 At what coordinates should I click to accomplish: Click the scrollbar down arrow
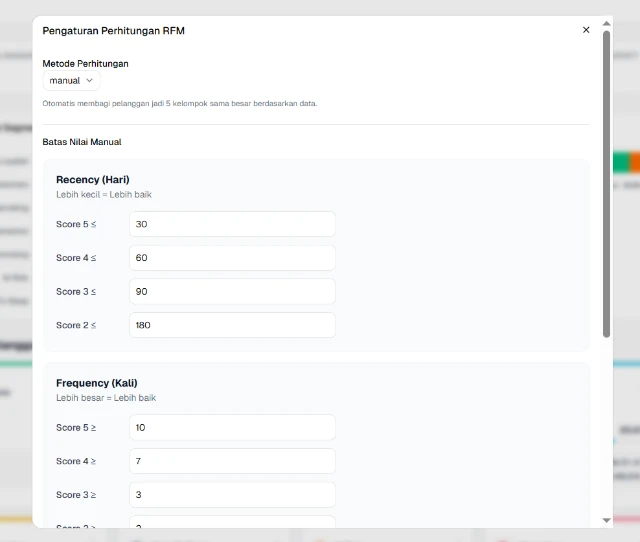(606, 520)
